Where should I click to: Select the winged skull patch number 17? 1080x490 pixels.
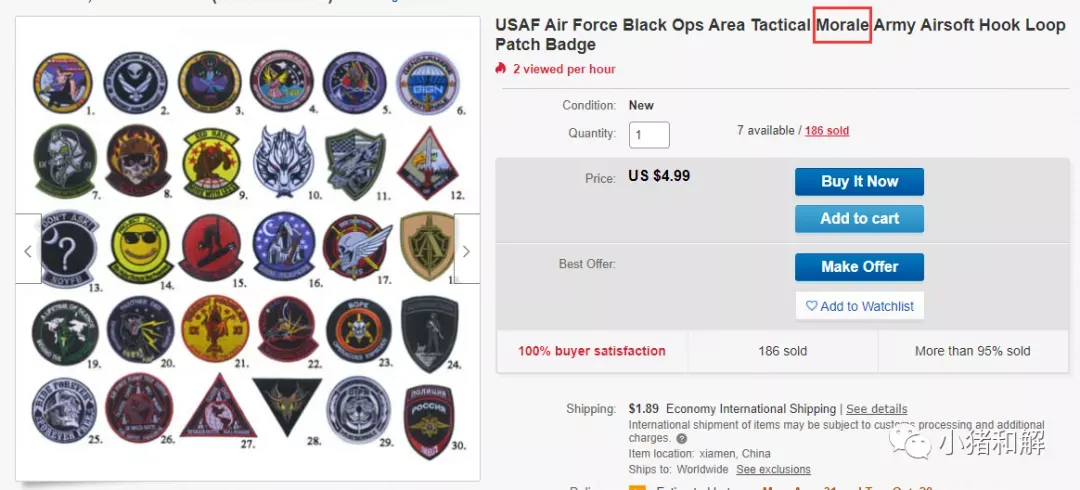[x=356, y=247]
